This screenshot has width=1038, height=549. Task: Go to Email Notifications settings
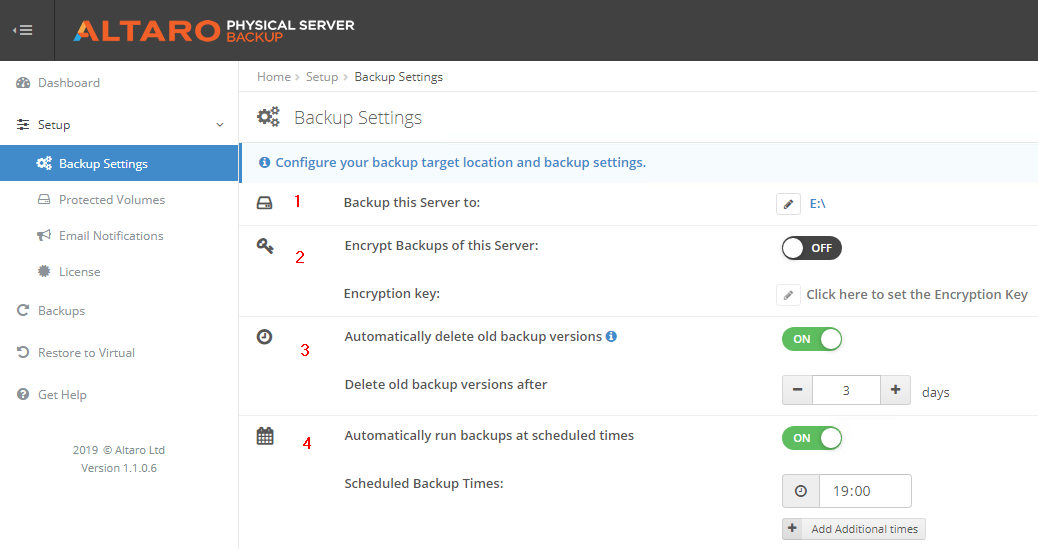(x=110, y=236)
